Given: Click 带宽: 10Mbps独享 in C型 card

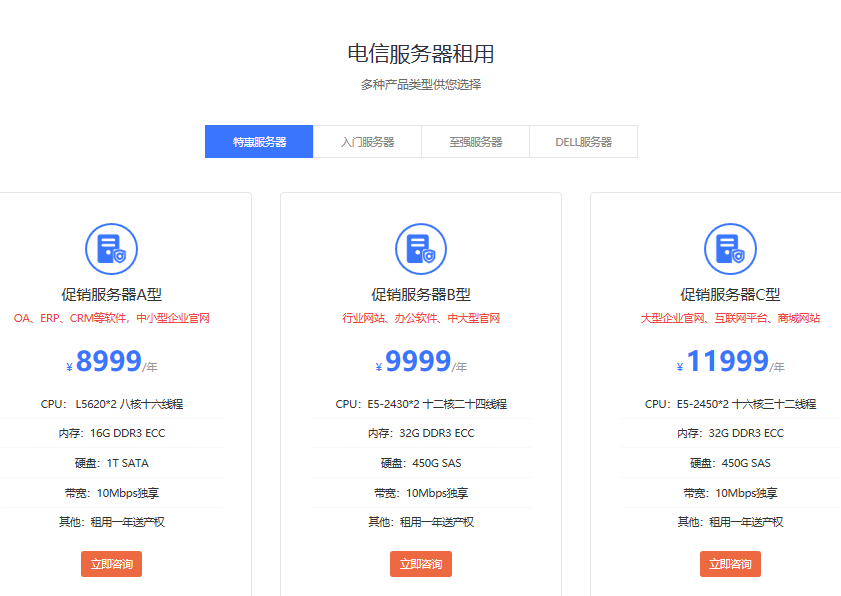Looking at the screenshot, I should click(x=730, y=493).
